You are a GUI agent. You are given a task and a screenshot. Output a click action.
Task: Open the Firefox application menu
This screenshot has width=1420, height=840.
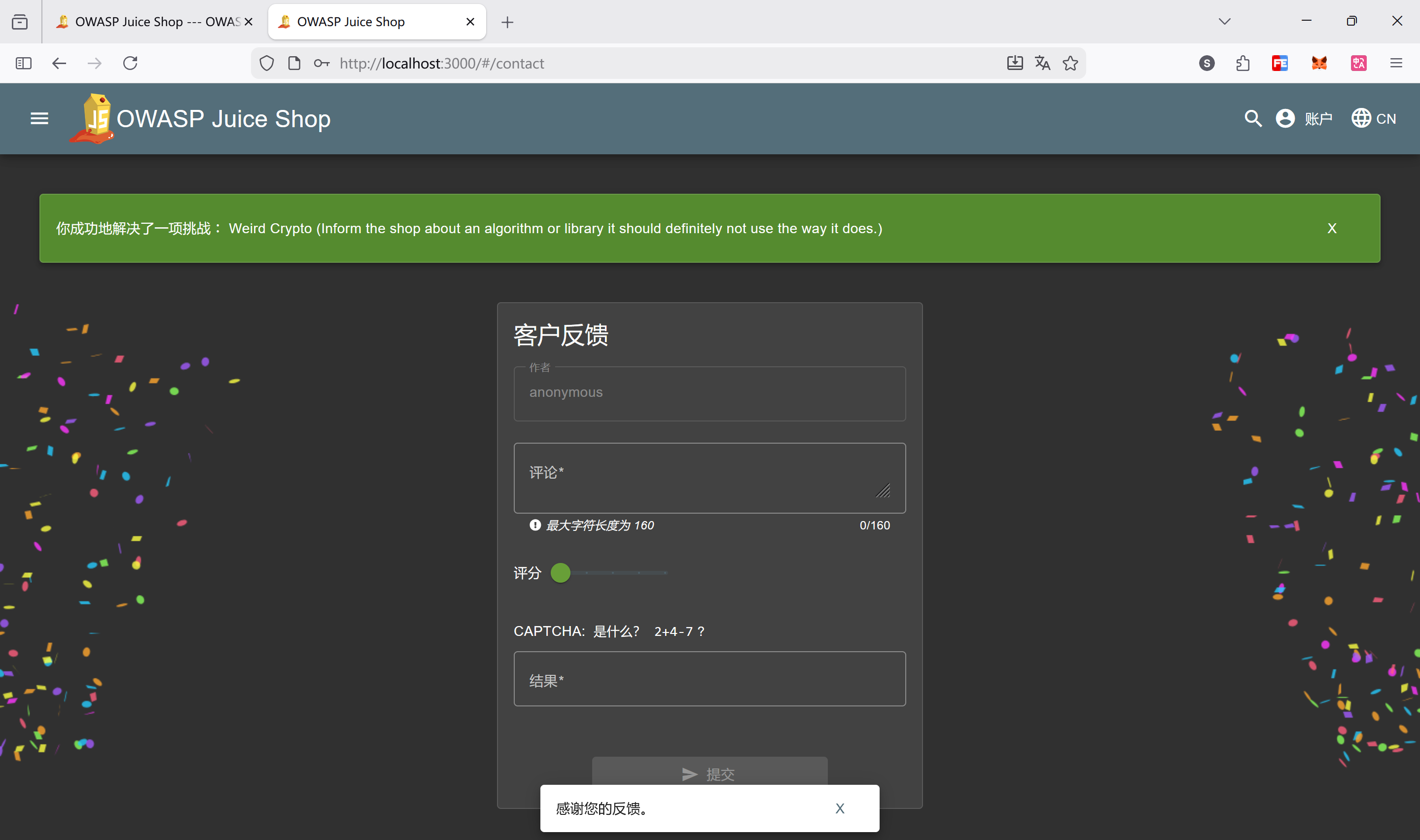coord(1396,63)
